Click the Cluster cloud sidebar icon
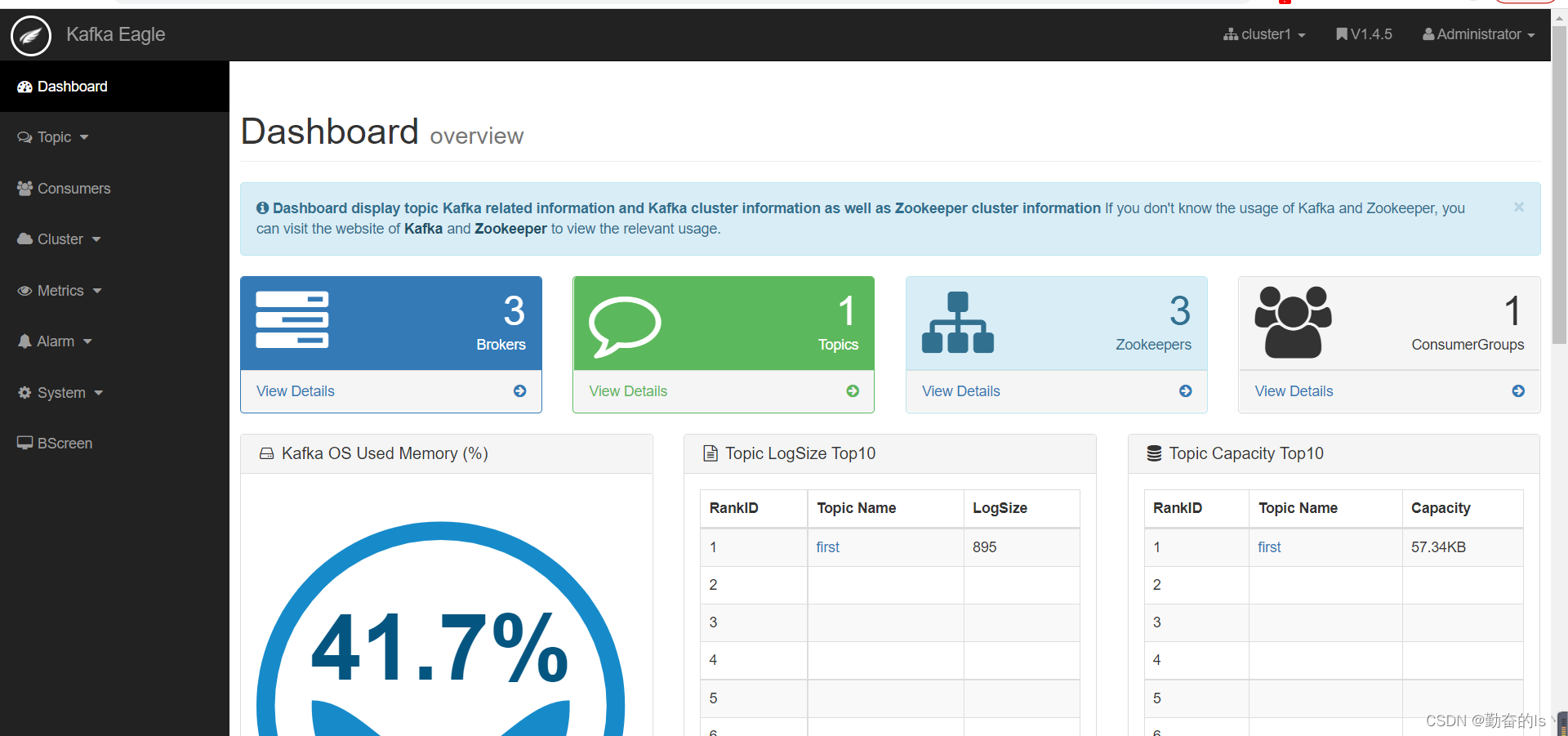1568x736 pixels. coord(24,239)
